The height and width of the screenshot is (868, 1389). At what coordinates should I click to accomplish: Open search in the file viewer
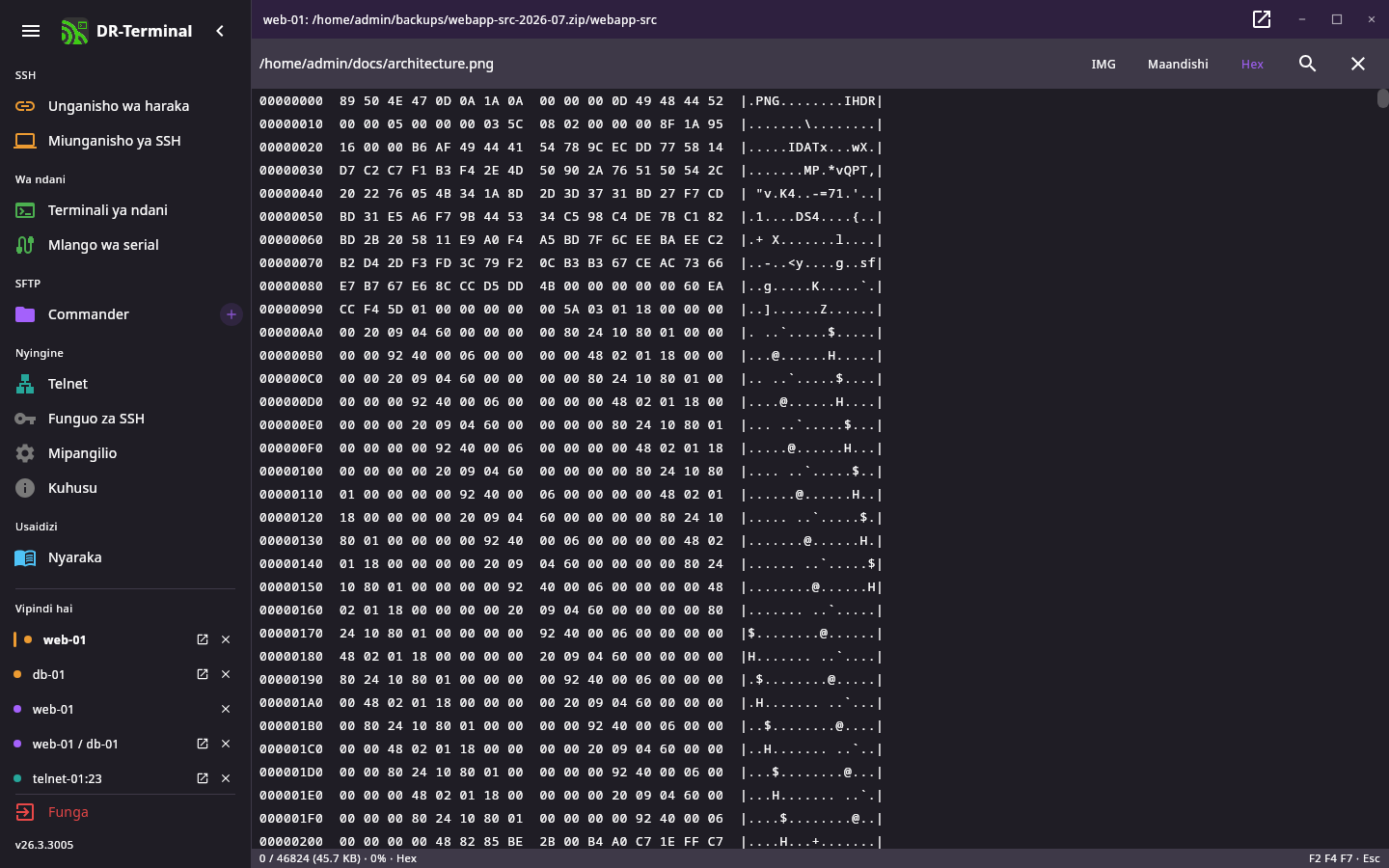[1308, 64]
